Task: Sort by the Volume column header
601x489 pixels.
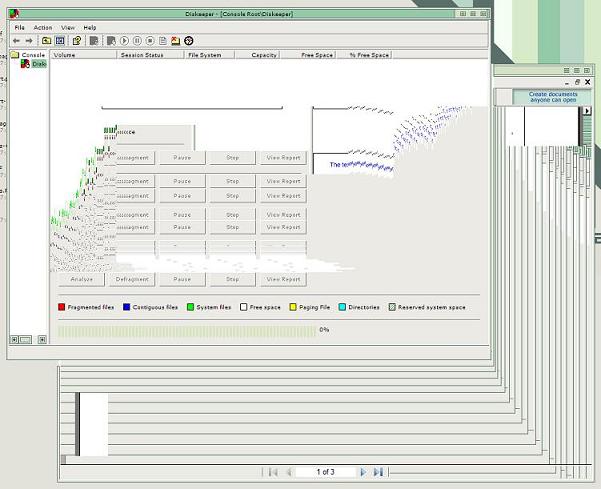Action: [x=83, y=55]
